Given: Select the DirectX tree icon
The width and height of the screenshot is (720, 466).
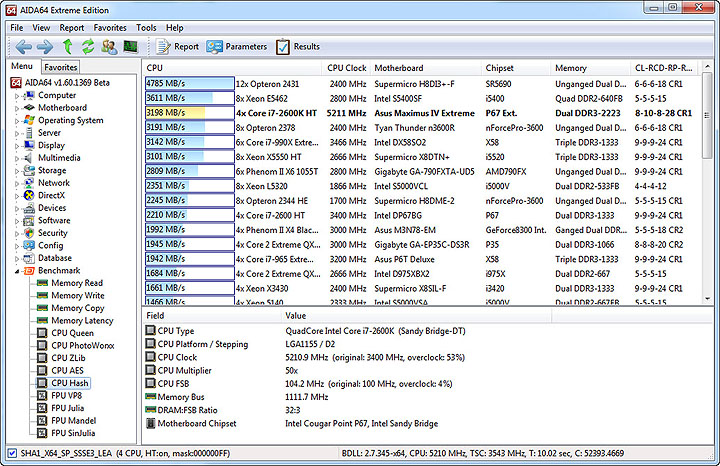Looking at the screenshot, I should pyautogui.click(x=29, y=195).
